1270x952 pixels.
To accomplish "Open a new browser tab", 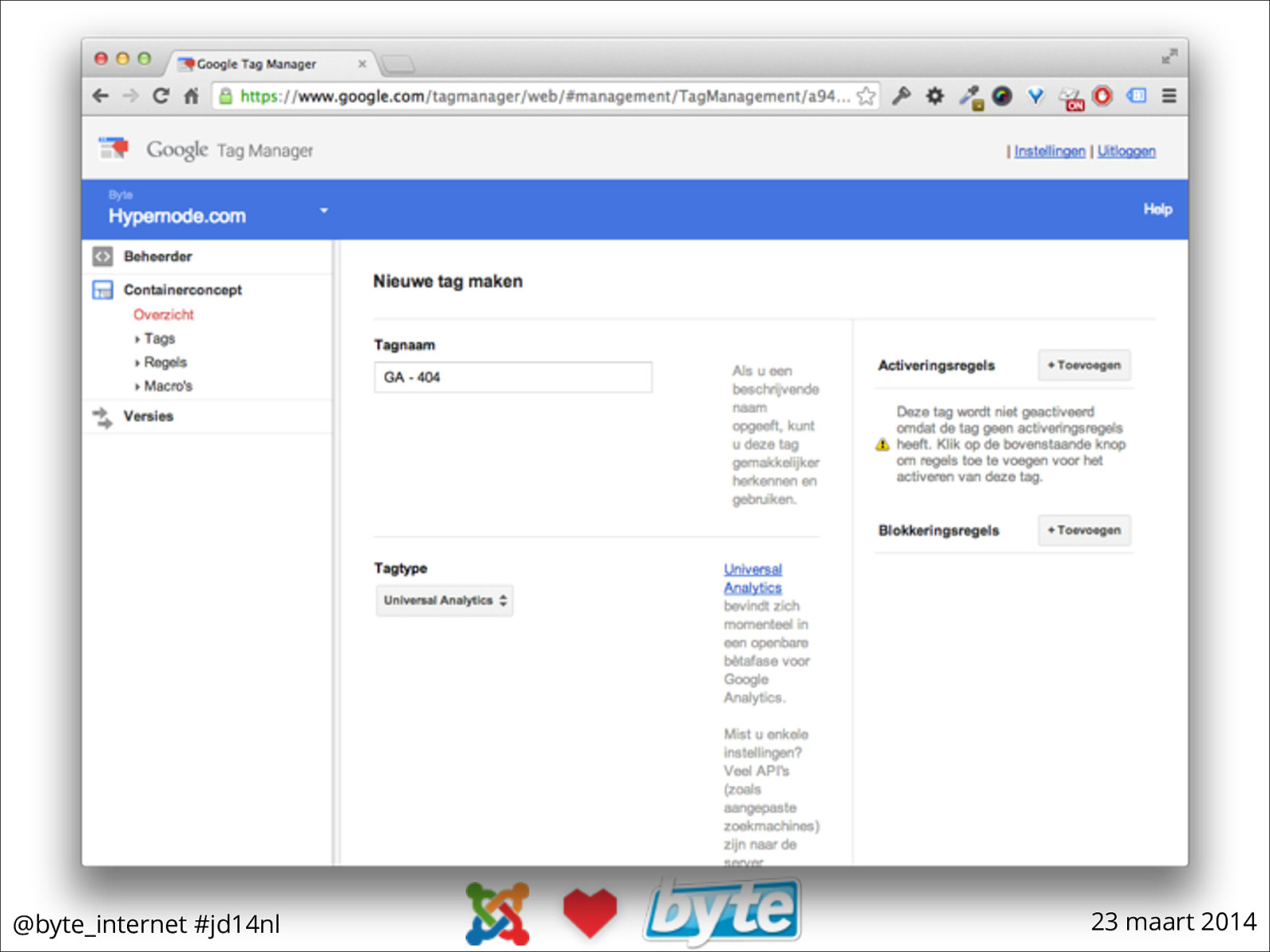I will pyautogui.click(x=397, y=63).
